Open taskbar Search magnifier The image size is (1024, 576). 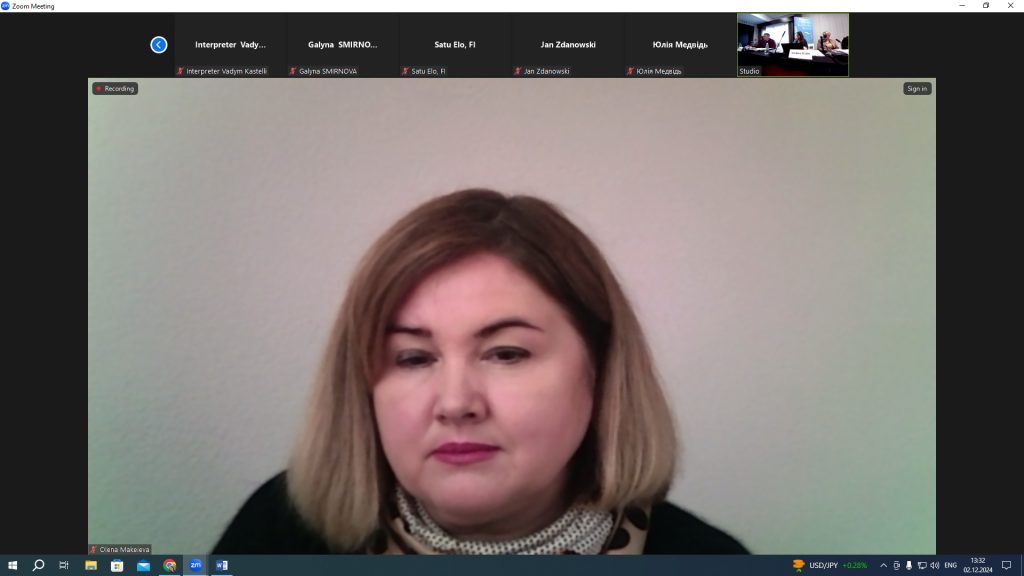38,565
